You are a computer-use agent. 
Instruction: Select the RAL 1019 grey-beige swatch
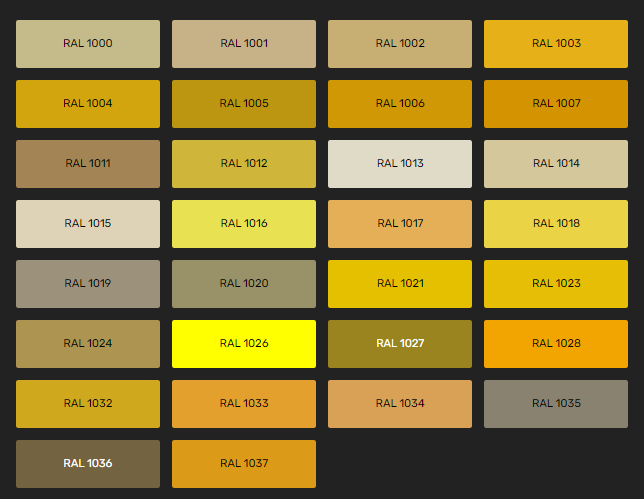tap(88, 284)
